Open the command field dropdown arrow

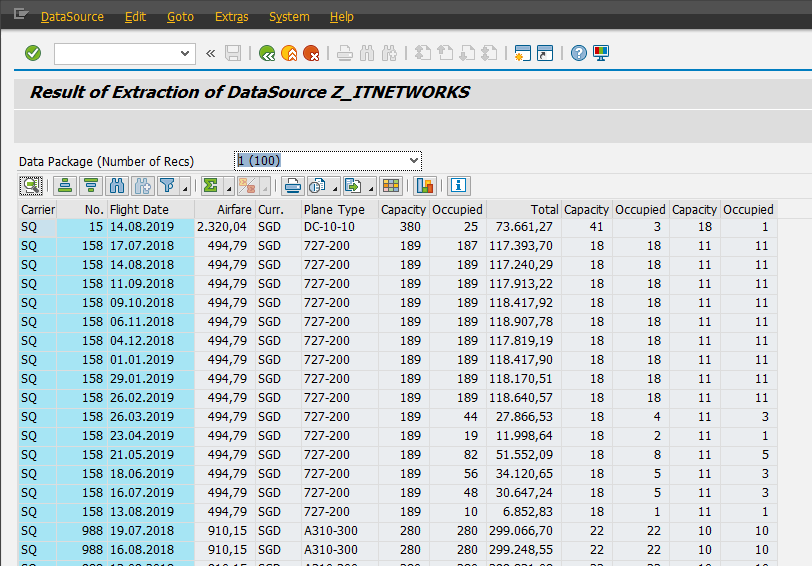[187, 53]
